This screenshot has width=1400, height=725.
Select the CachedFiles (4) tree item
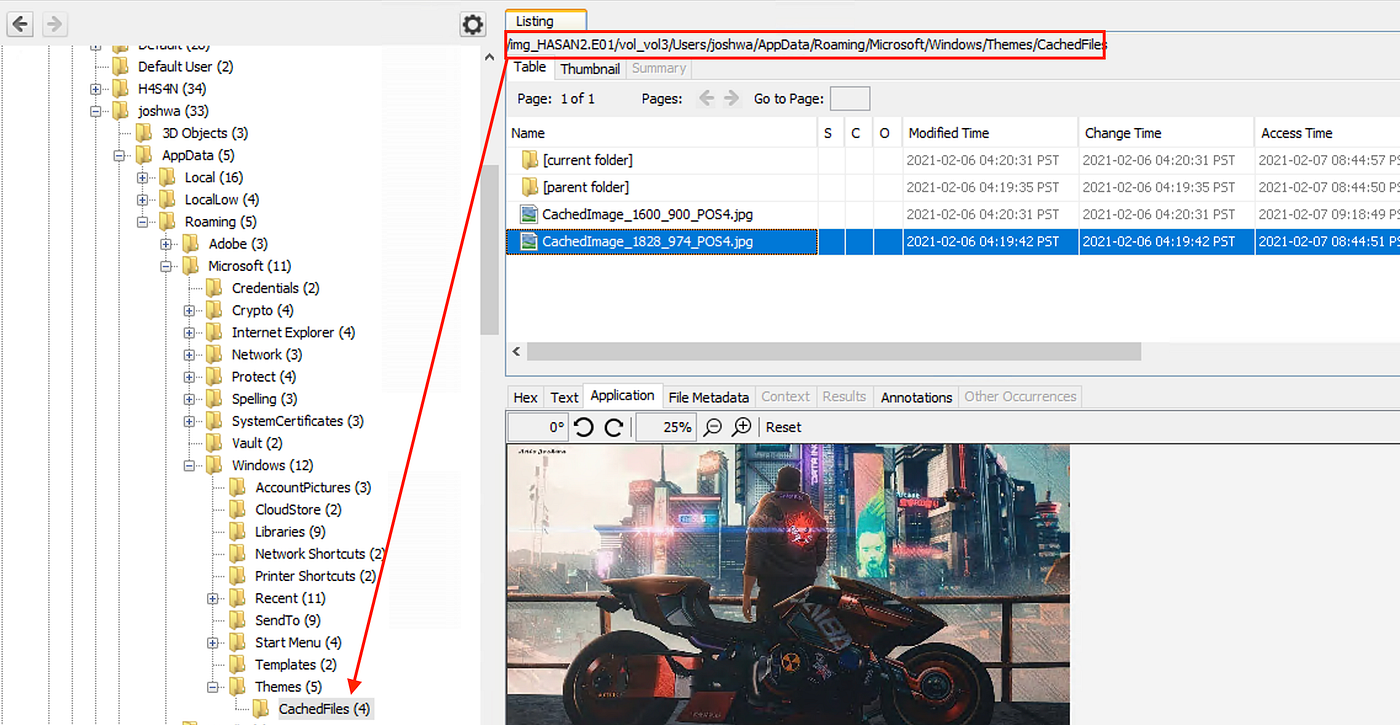324,709
